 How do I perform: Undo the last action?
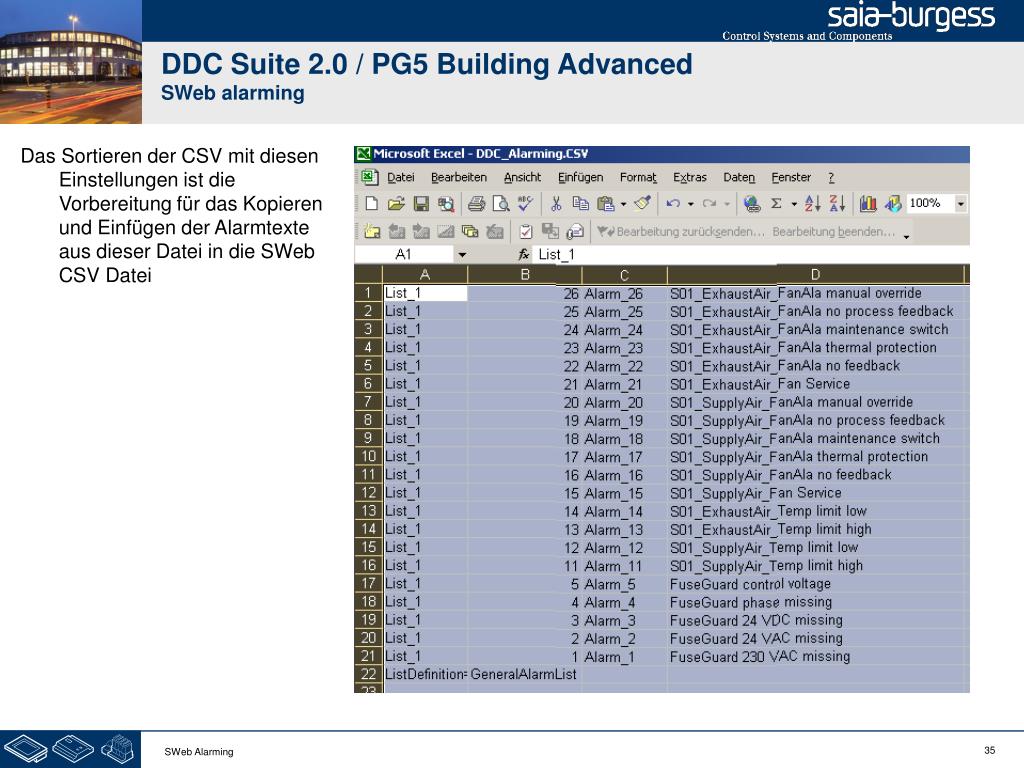tap(673, 204)
